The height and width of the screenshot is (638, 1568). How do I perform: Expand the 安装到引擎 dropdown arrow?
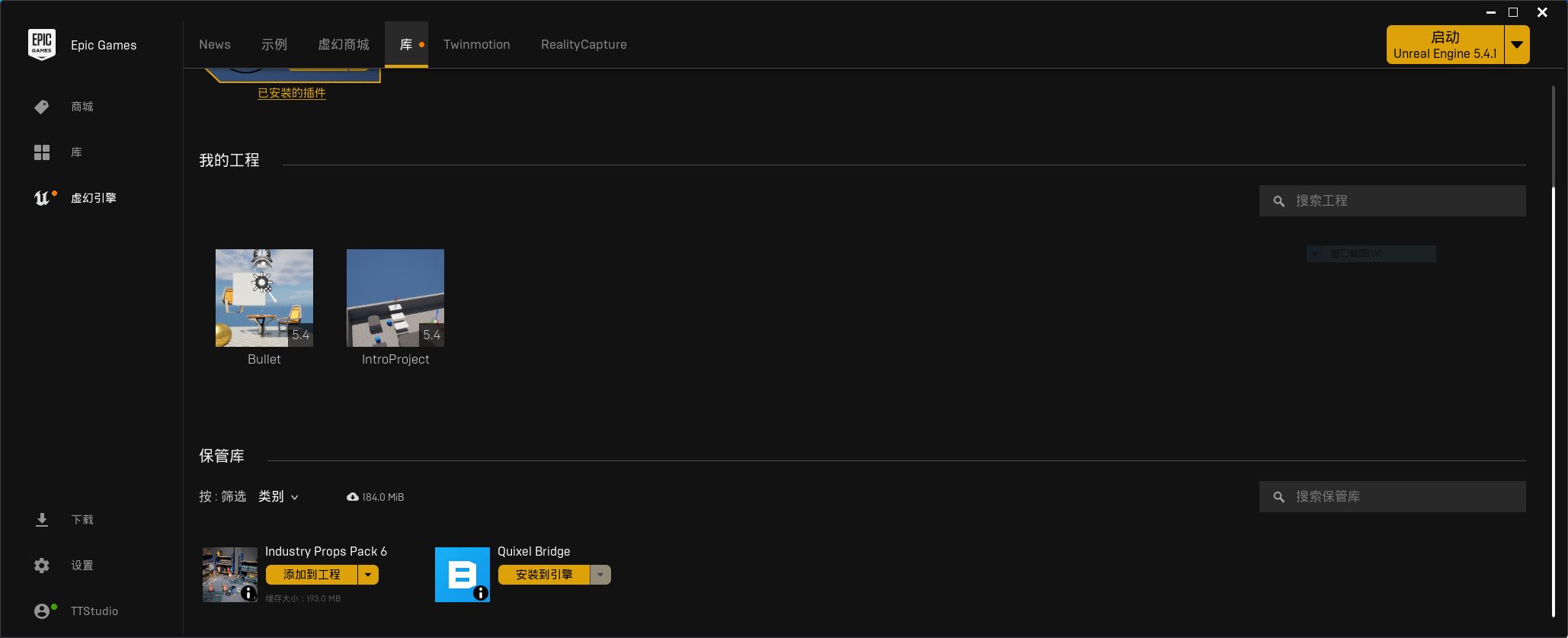coord(600,575)
